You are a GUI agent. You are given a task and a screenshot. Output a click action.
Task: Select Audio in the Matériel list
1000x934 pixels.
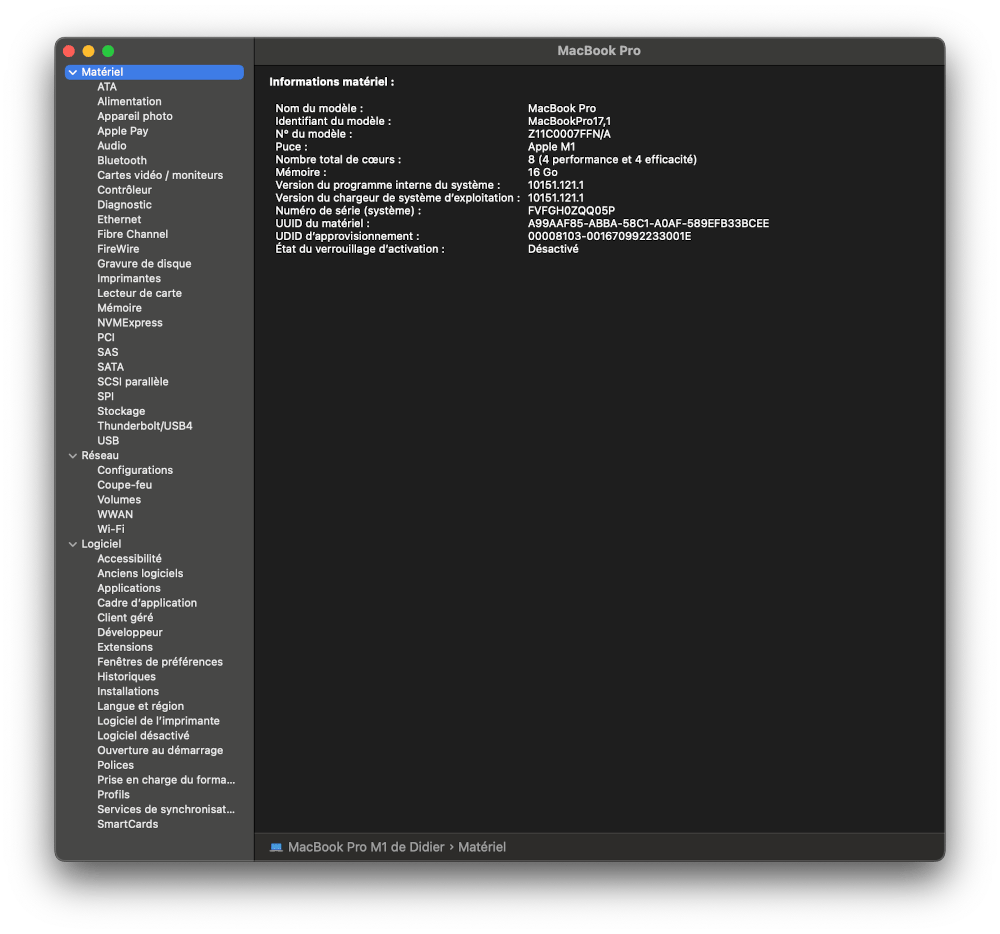coord(112,146)
